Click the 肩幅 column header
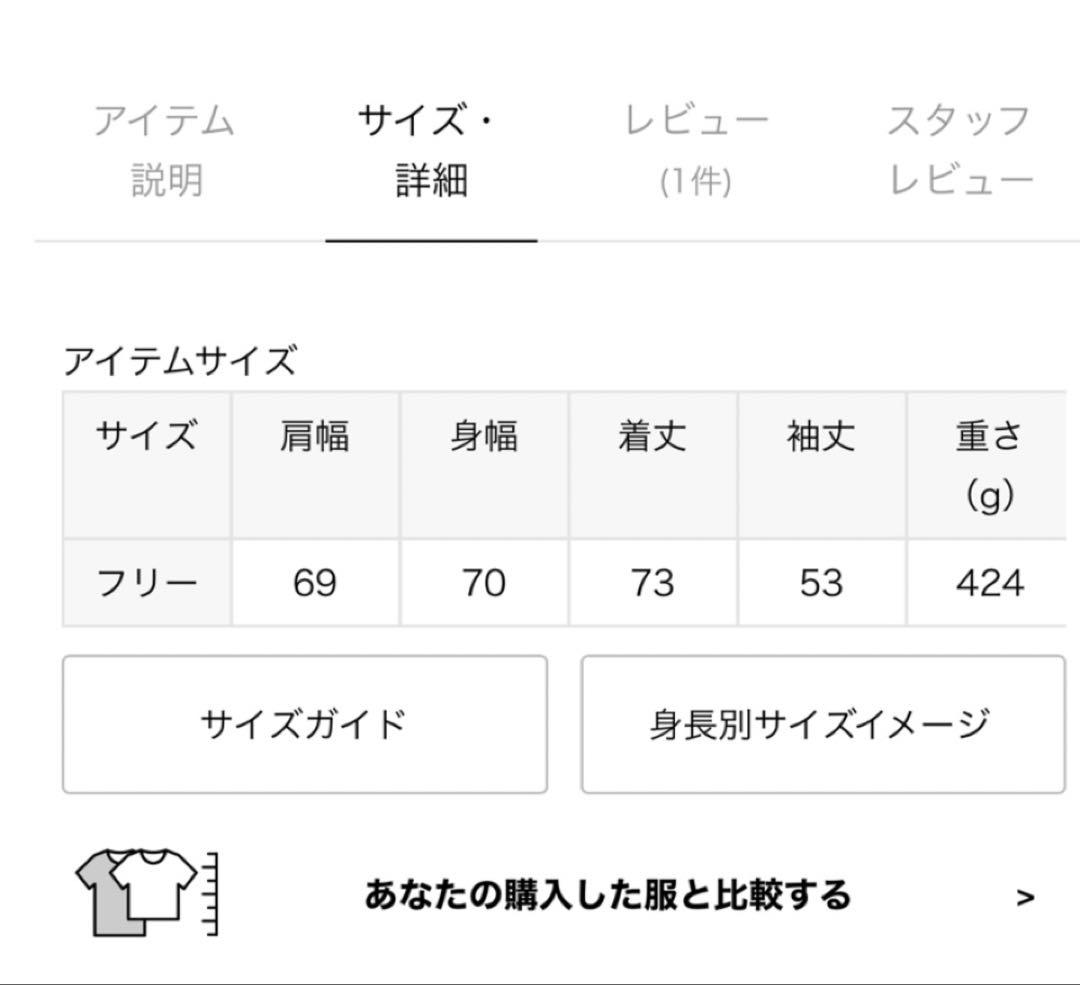Viewport: 1080px width, 985px height. point(313,433)
